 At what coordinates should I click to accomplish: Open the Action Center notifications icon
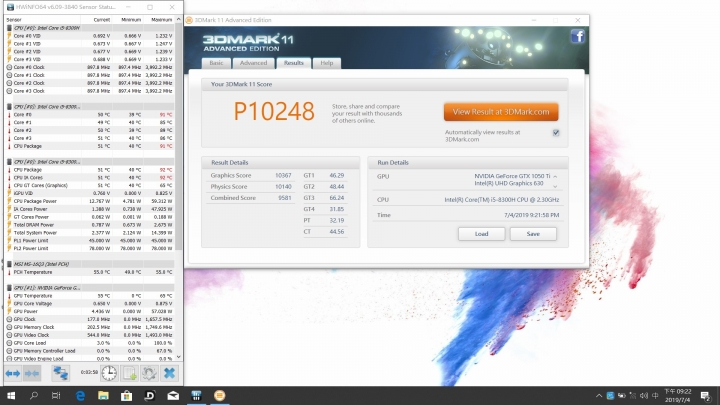pos(706,396)
